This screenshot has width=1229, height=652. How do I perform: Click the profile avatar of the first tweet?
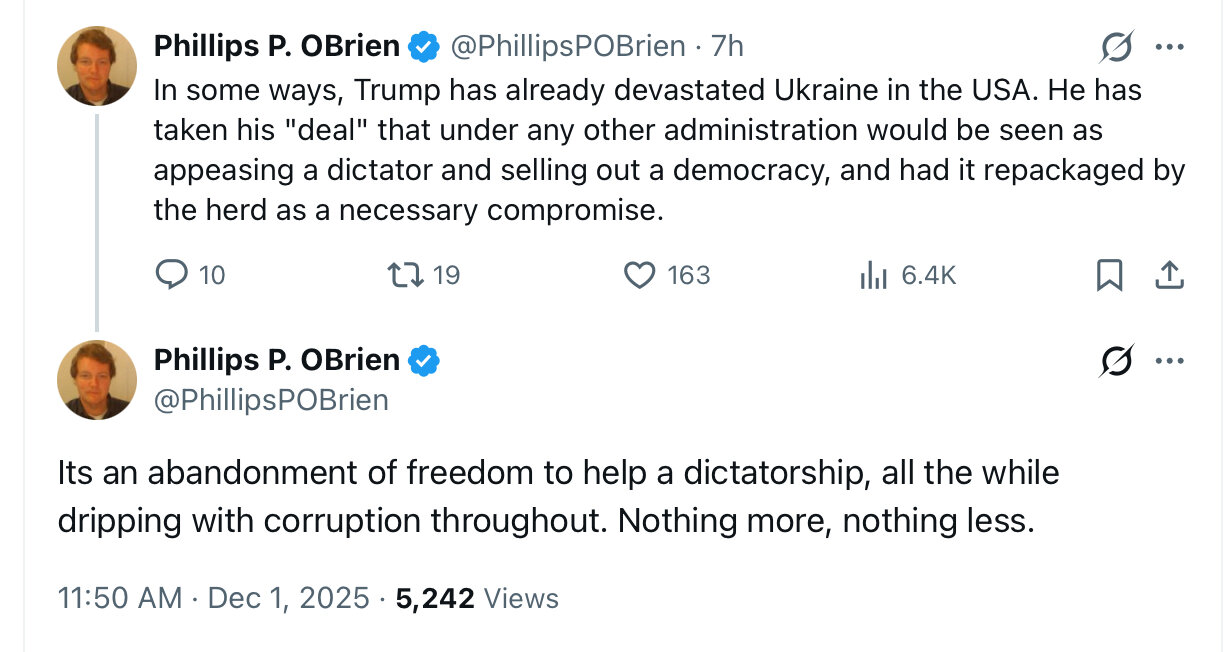[x=97, y=66]
